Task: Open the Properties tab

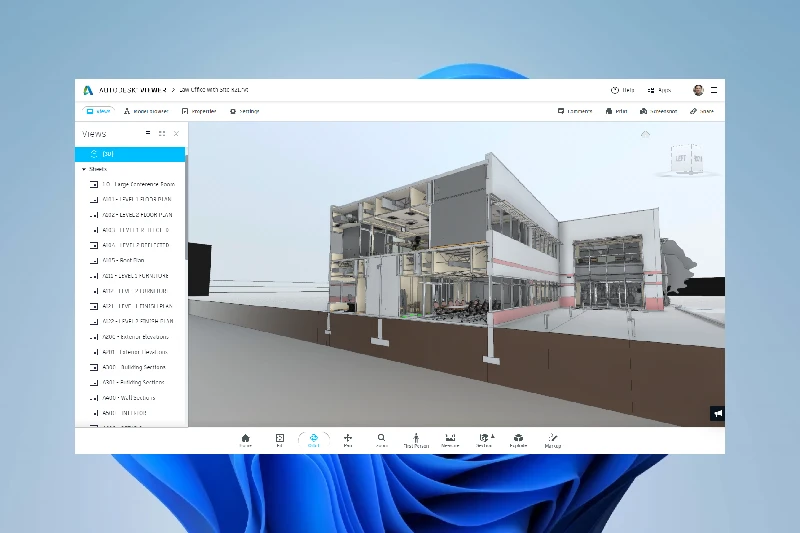Action: tap(199, 111)
